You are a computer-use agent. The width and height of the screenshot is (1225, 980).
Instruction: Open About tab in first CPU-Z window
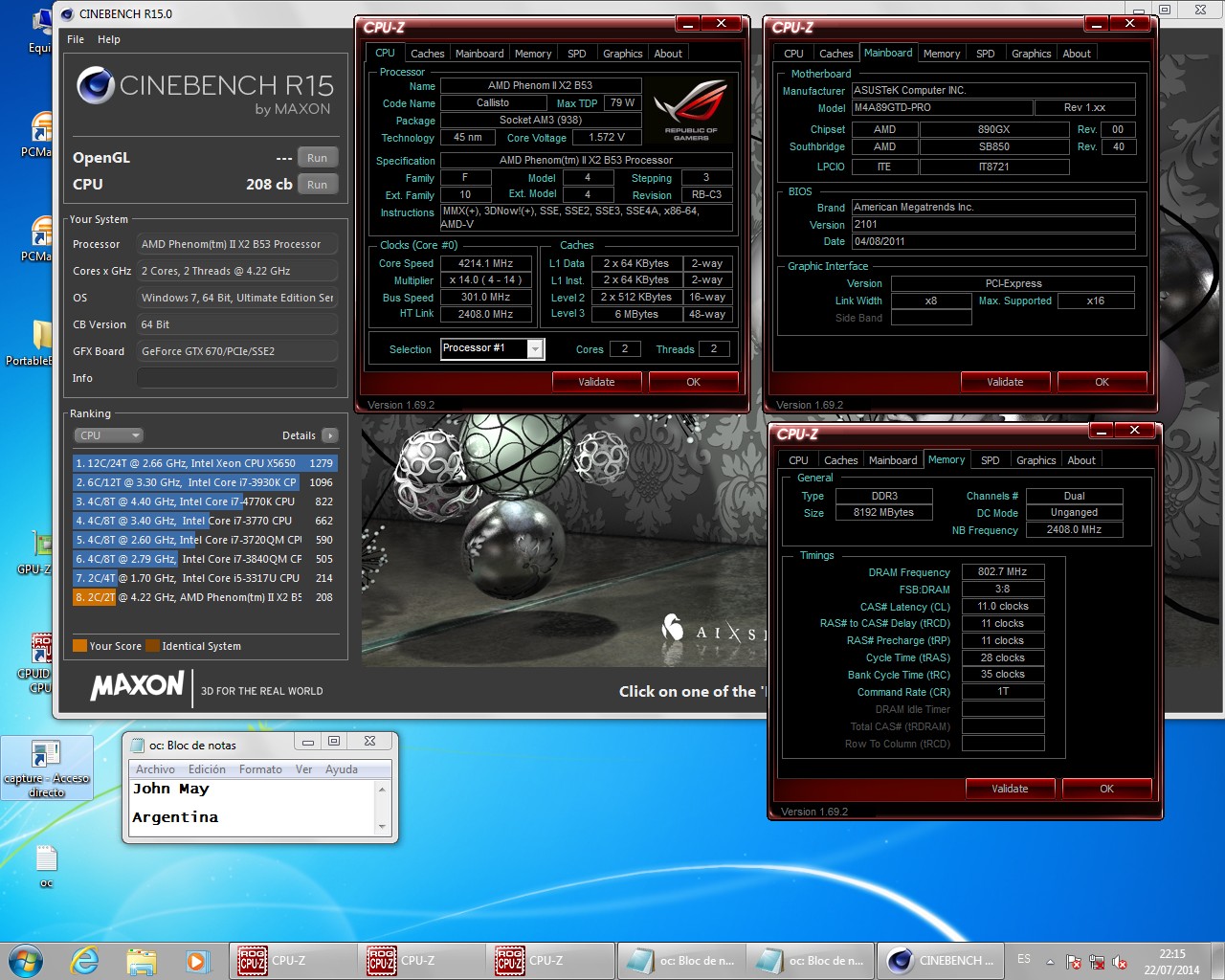point(668,54)
